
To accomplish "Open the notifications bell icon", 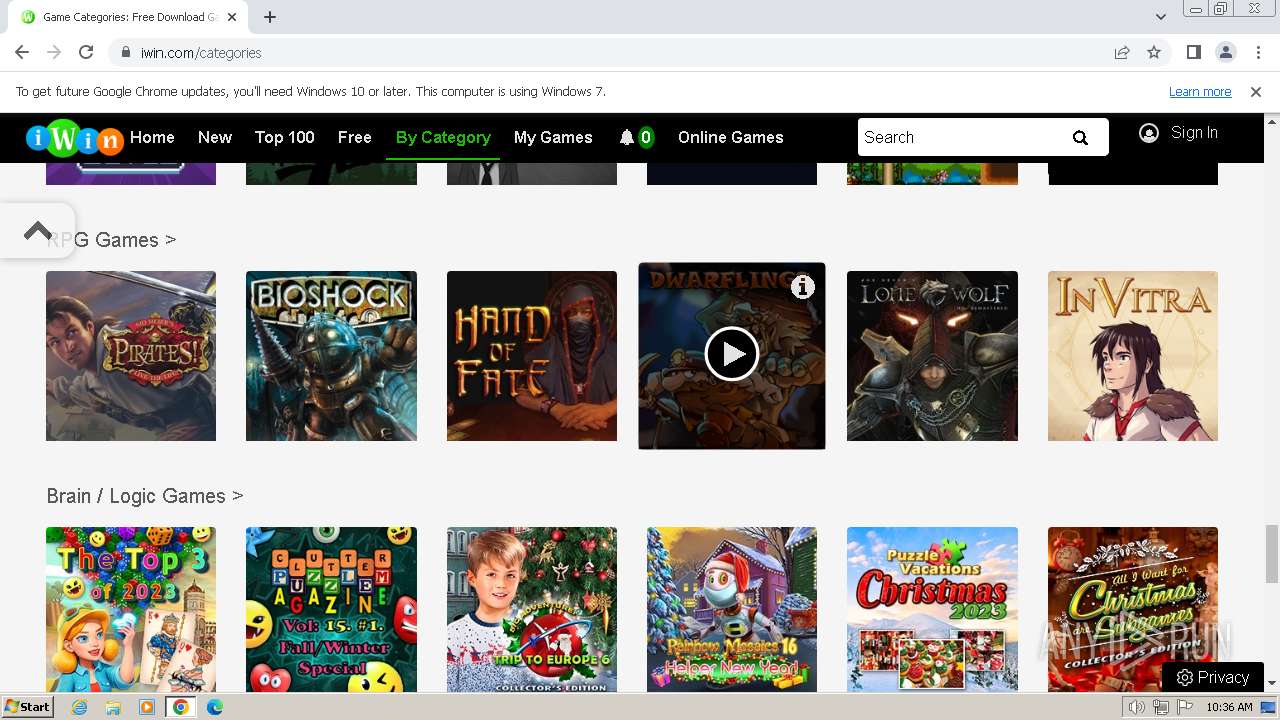I will [x=627, y=138].
